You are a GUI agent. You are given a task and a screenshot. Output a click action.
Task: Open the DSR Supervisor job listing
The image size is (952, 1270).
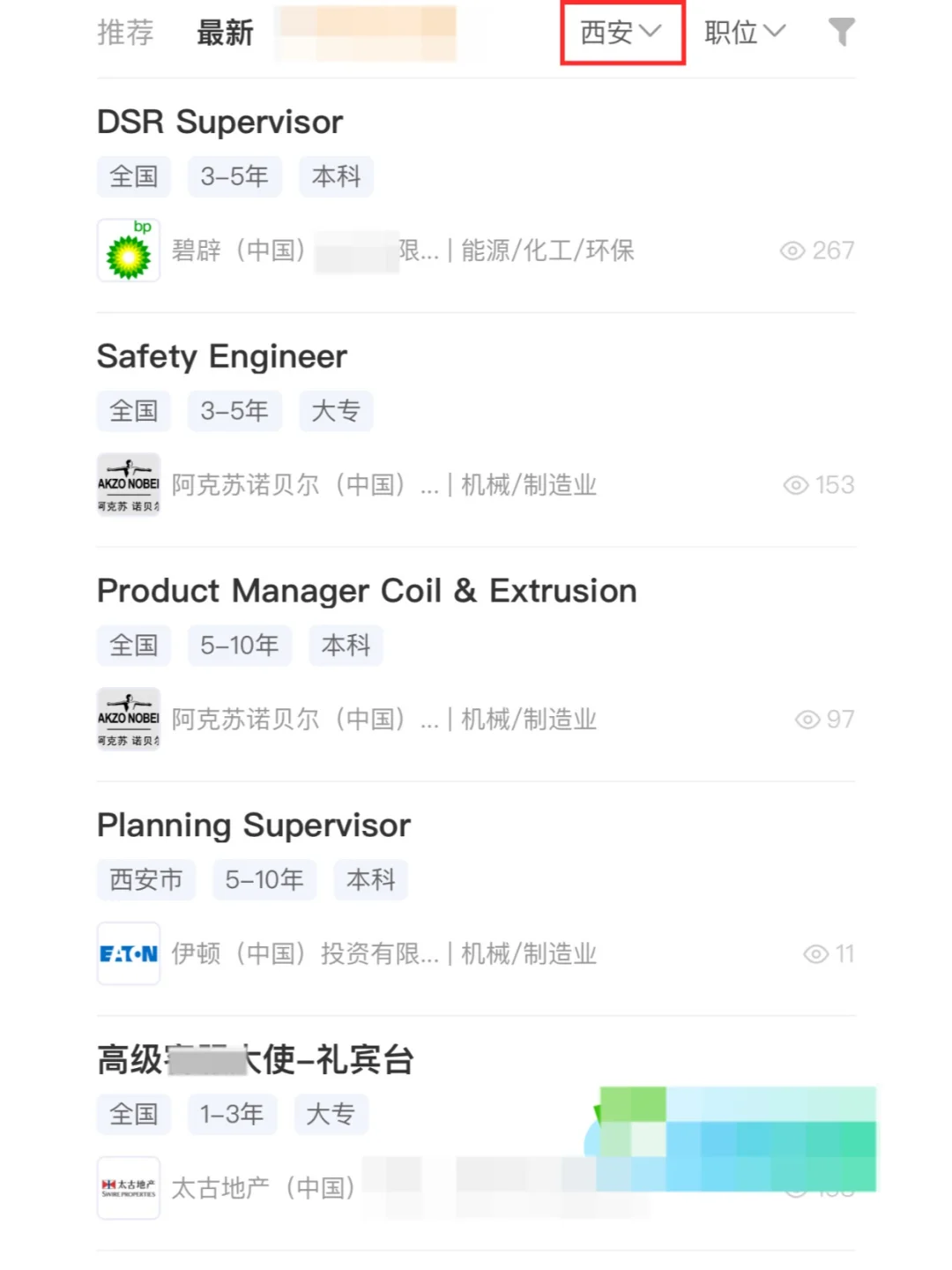(x=220, y=122)
